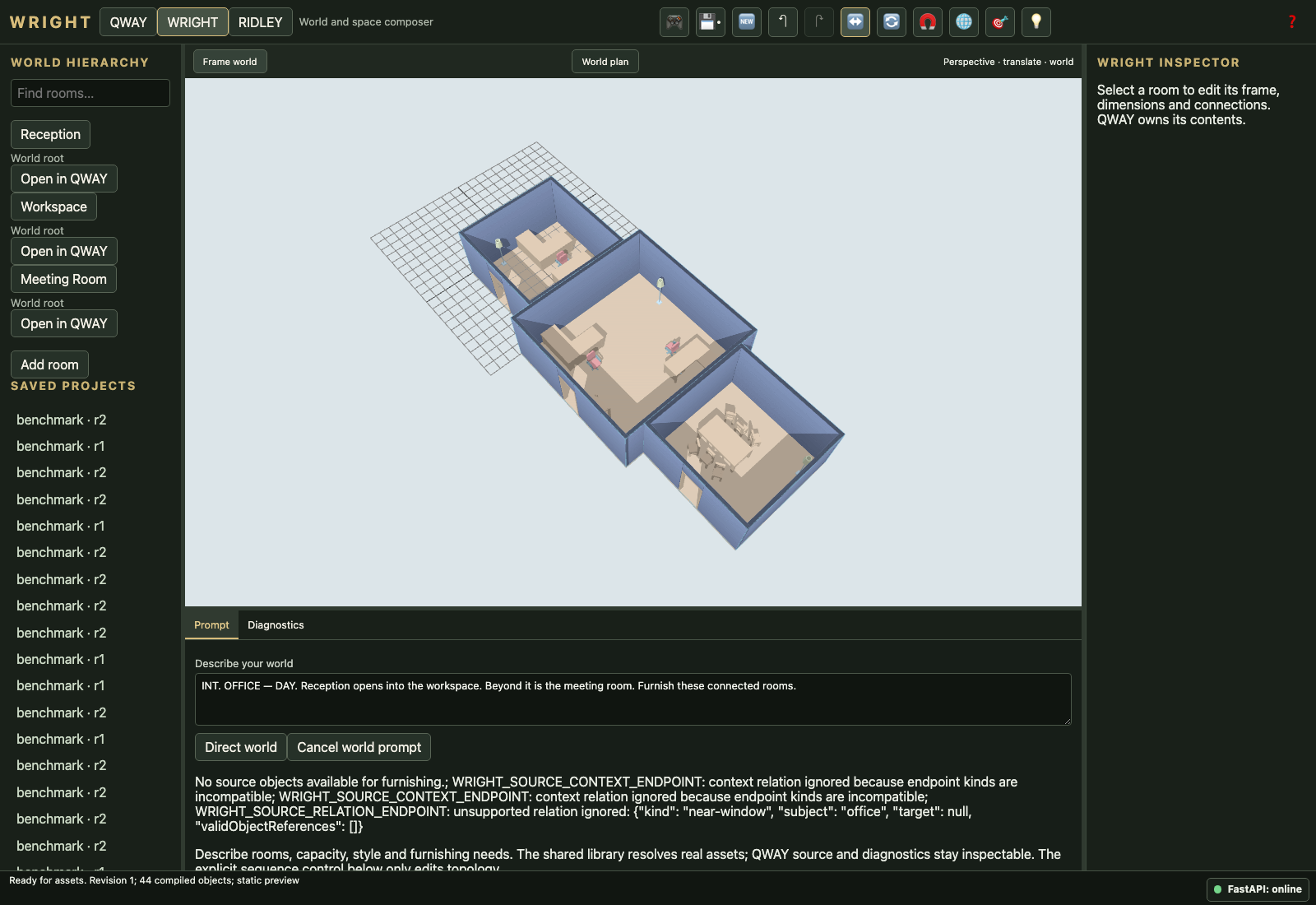The width and height of the screenshot is (1316, 905).
Task: Open the Diagnostics tab
Action: tap(276, 625)
